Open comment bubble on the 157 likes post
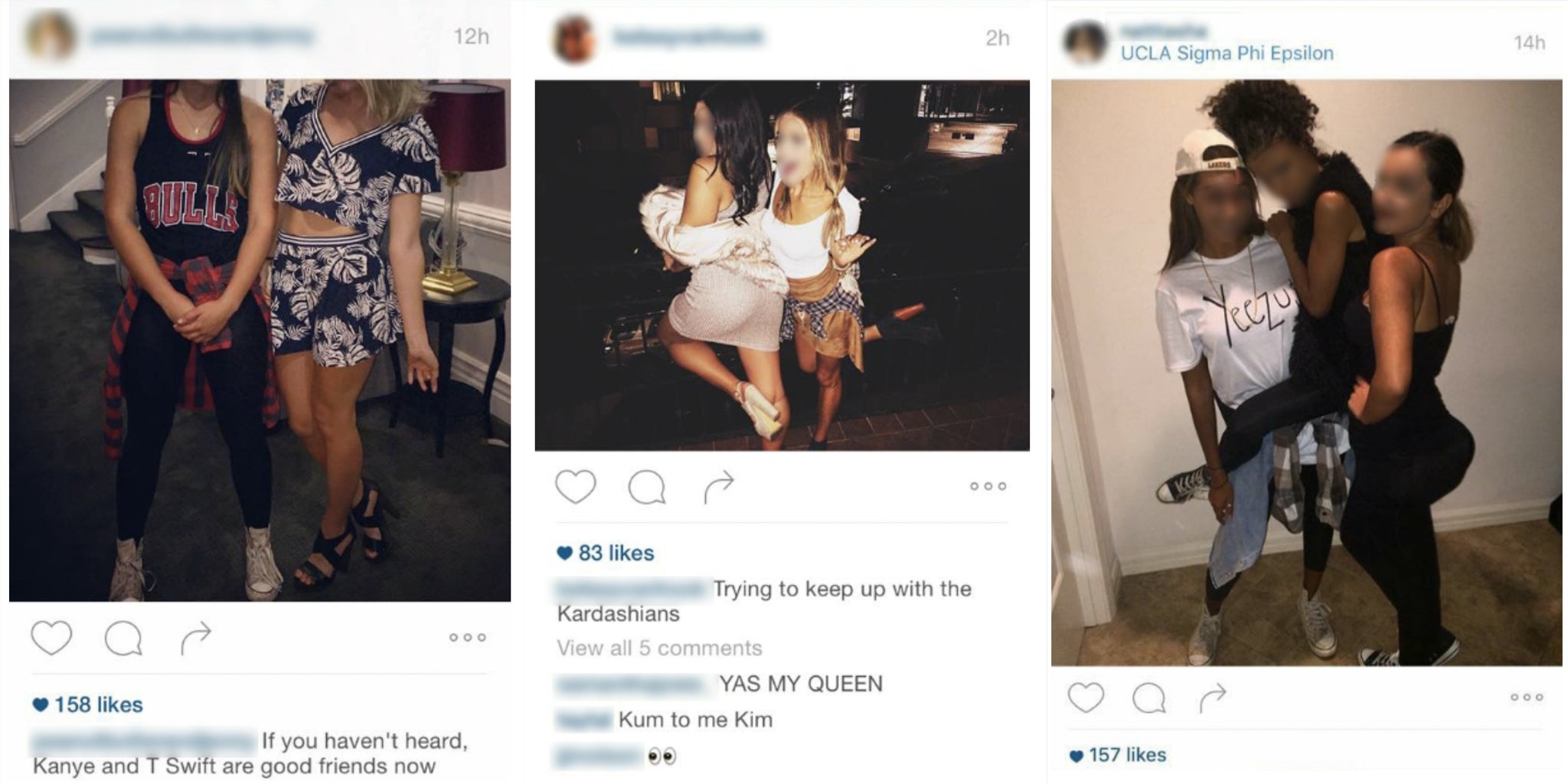This screenshot has width=1568, height=784. pyautogui.click(x=1149, y=697)
